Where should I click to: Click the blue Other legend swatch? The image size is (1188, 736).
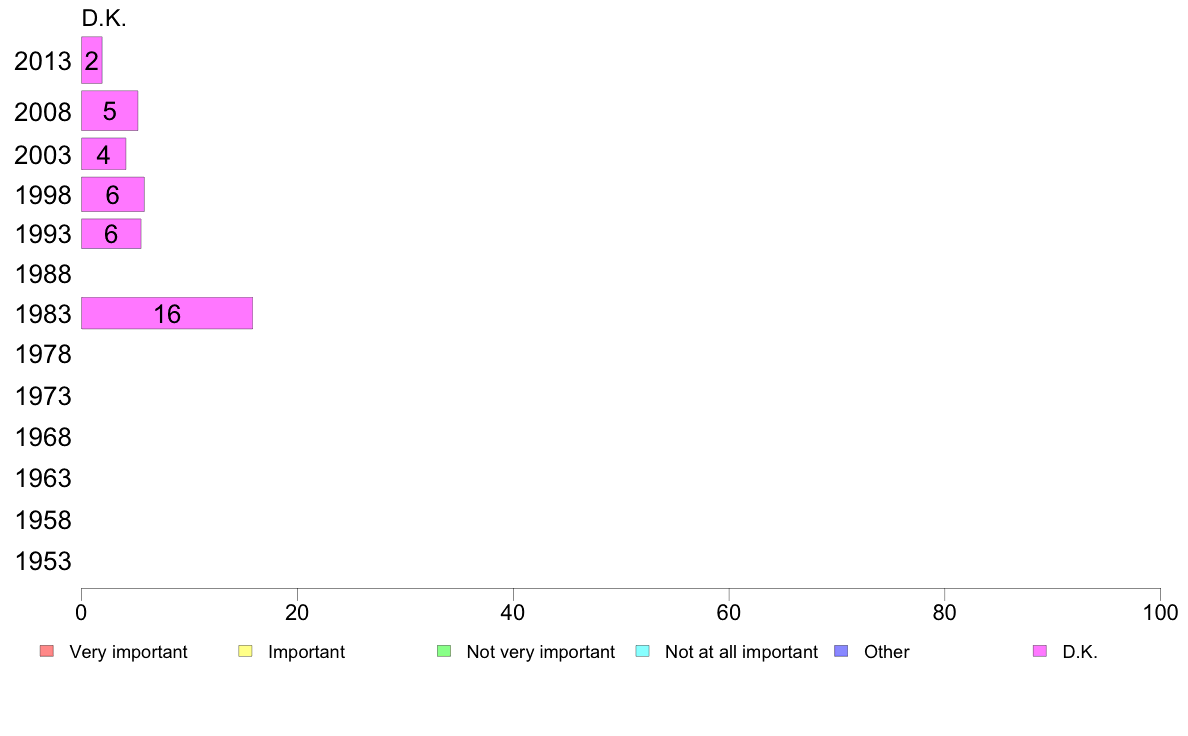pyautogui.click(x=841, y=651)
